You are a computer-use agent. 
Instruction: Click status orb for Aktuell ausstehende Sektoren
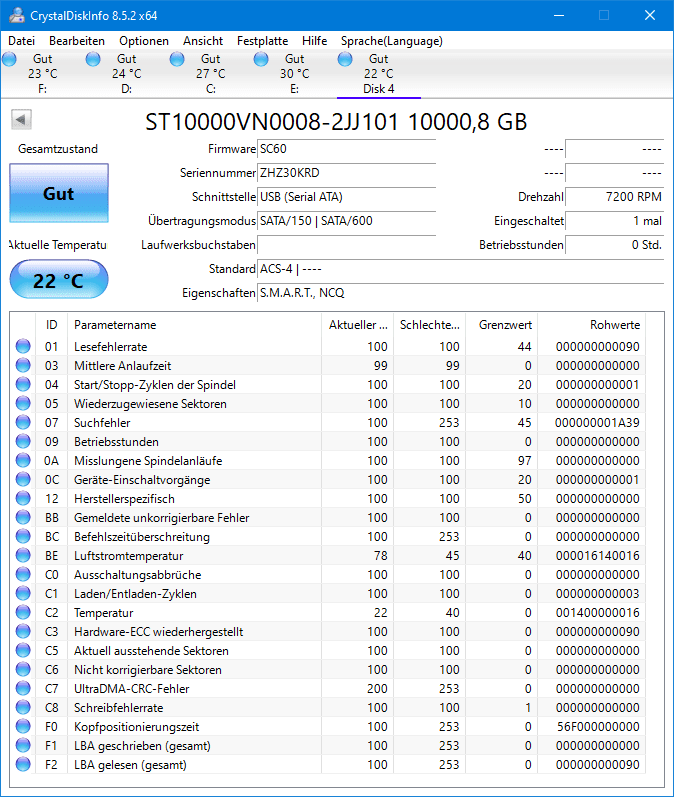pyautogui.click(x=23, y=650)
